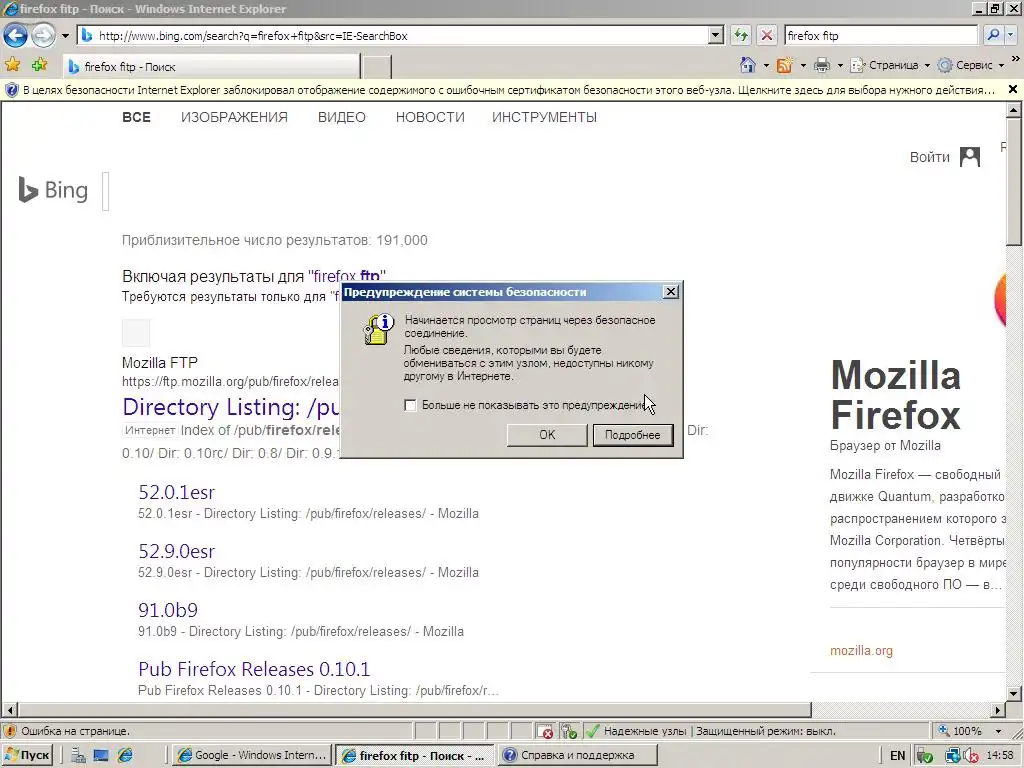Go forward with the Forward arrow button
This screenshot has height=768, width=1024.
pyautogui.click(x=44, y=35)
